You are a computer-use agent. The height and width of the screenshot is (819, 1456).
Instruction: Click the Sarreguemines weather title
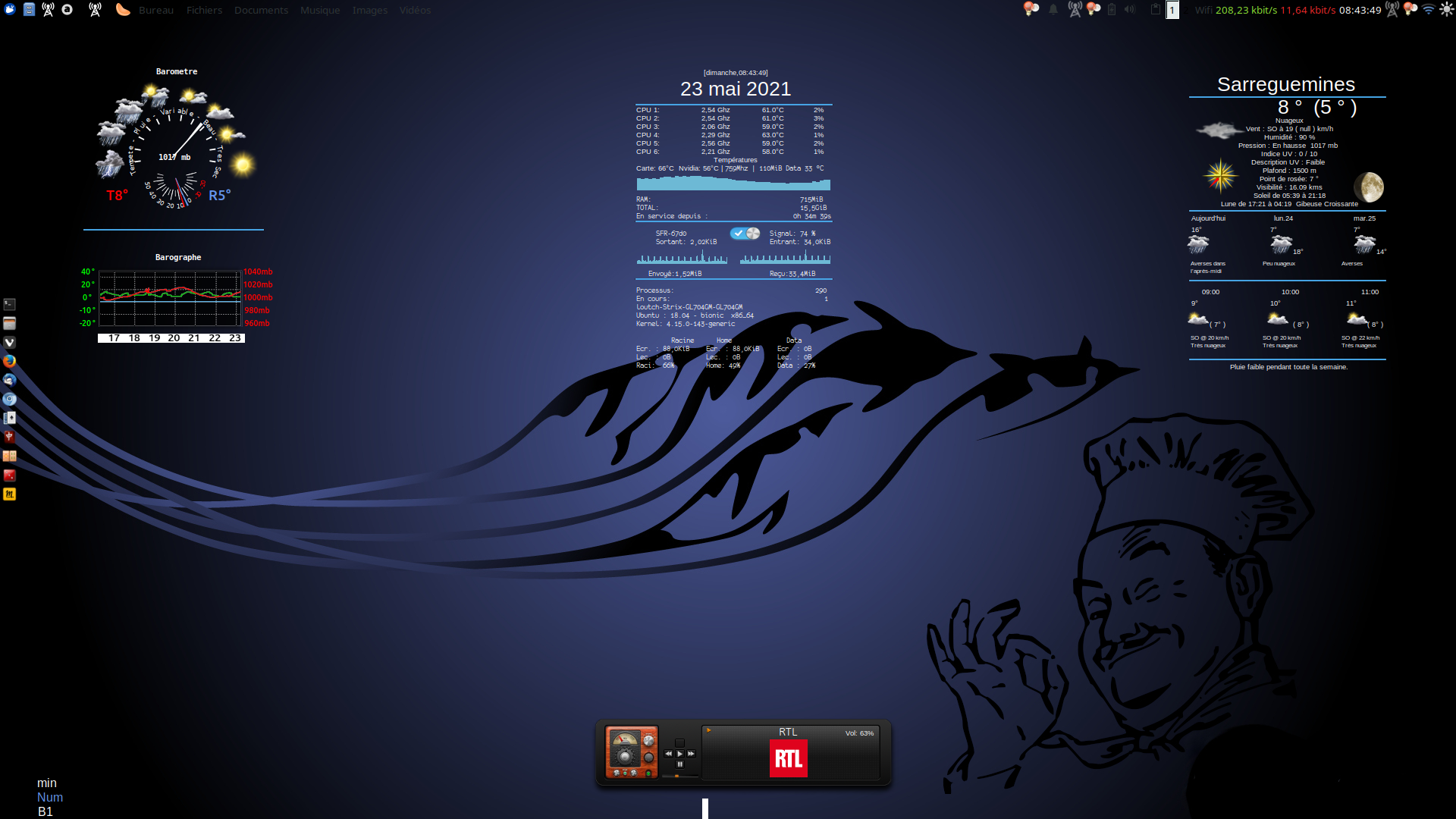point(1286,84)
